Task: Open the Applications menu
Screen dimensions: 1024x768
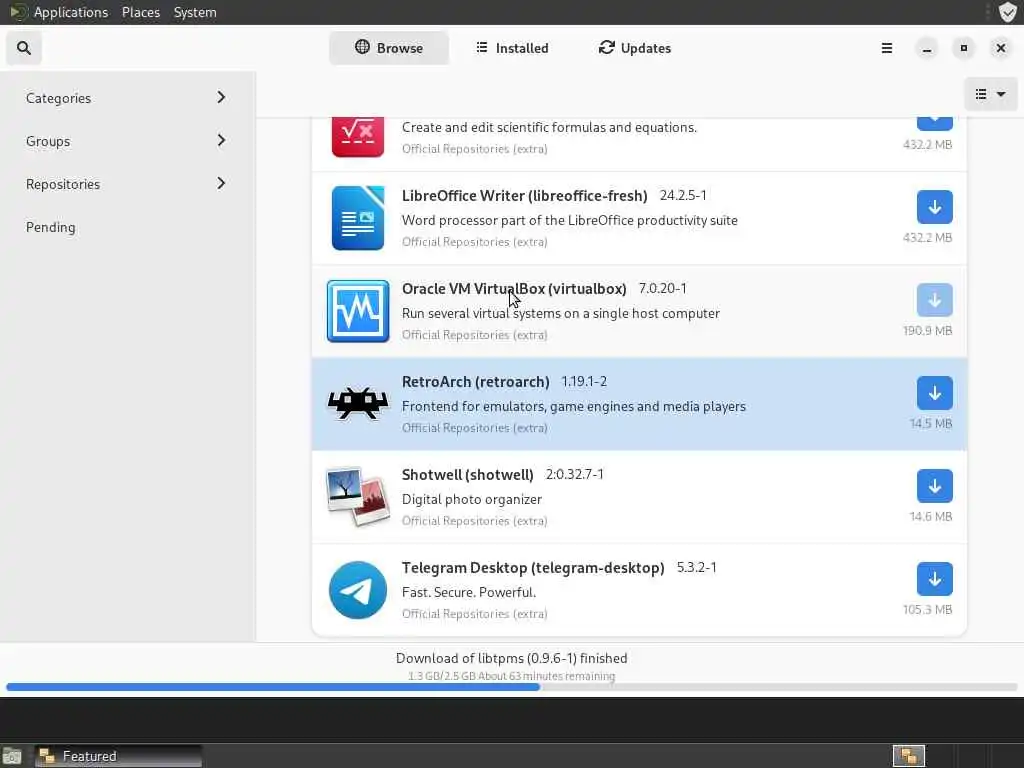Action: point(71,12)
